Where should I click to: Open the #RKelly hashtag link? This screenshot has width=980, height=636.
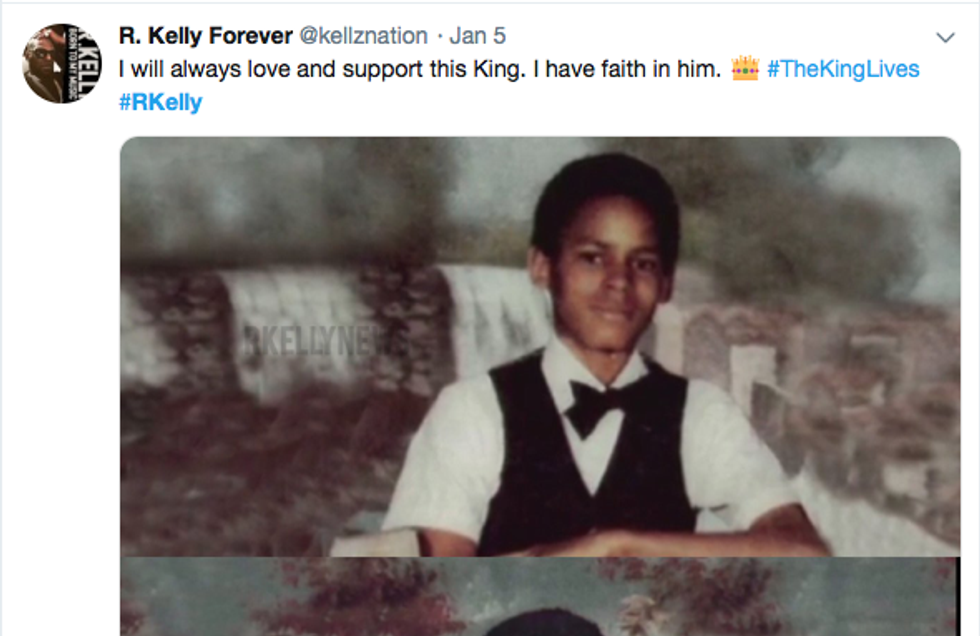pos(160,102)
